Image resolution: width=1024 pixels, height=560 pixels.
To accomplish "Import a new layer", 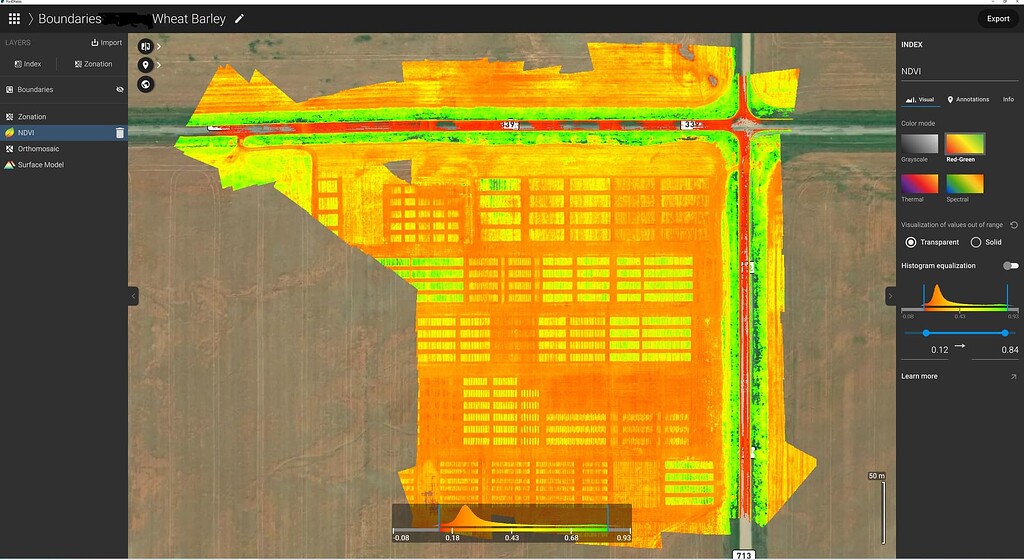I will coord(106,42).
